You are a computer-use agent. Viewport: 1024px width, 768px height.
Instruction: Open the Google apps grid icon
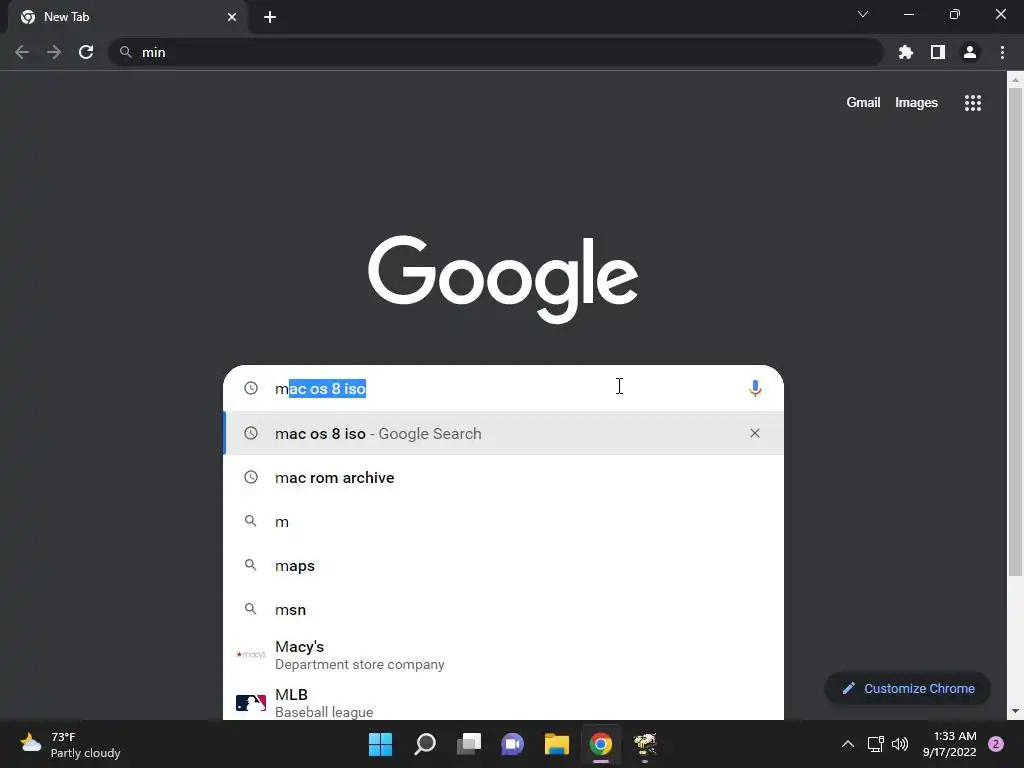pos(972,103)
